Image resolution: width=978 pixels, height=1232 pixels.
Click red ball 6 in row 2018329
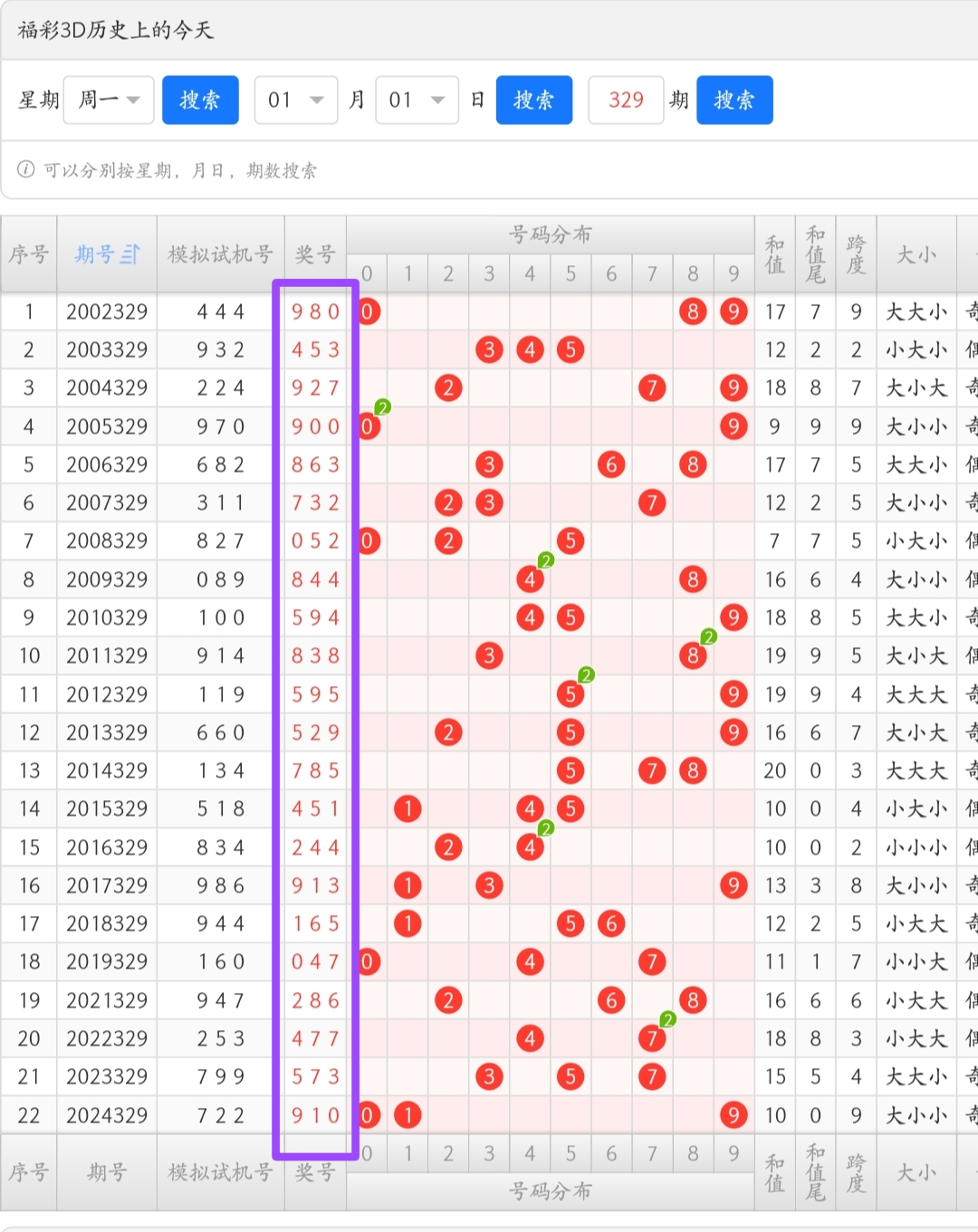point(611,923)
